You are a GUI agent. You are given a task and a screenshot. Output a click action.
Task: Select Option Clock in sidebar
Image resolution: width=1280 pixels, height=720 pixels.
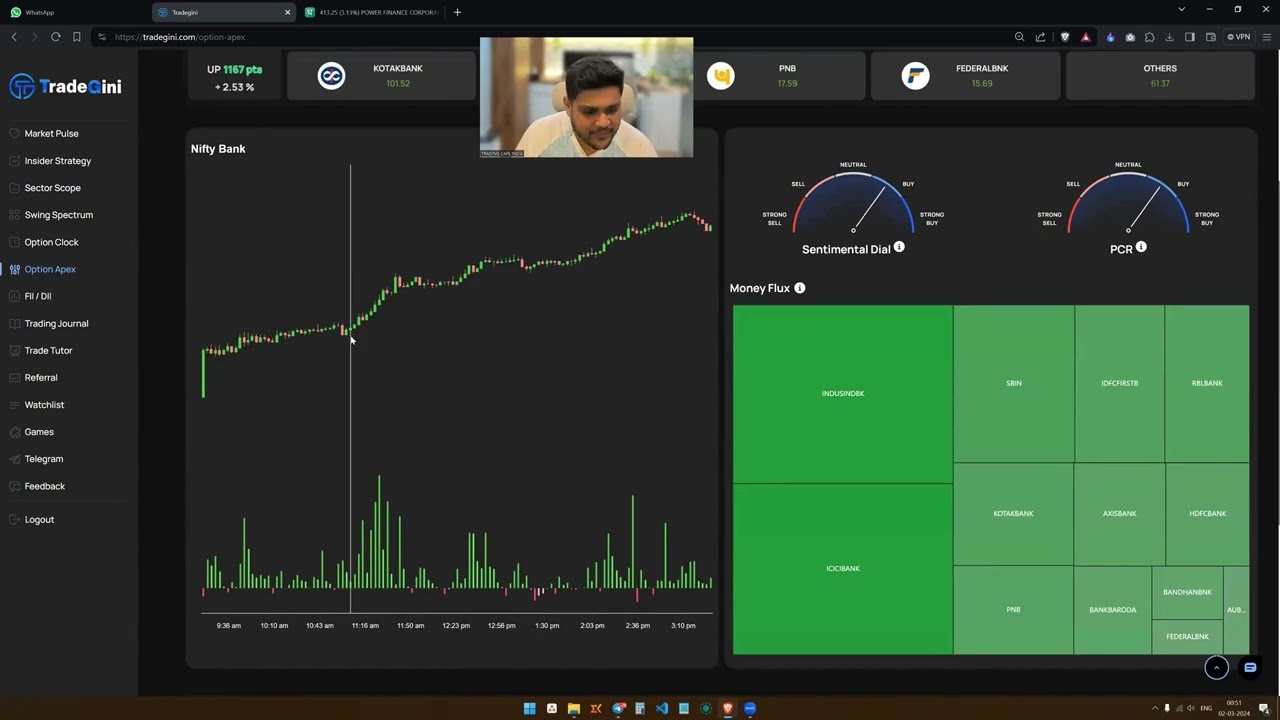51,242
